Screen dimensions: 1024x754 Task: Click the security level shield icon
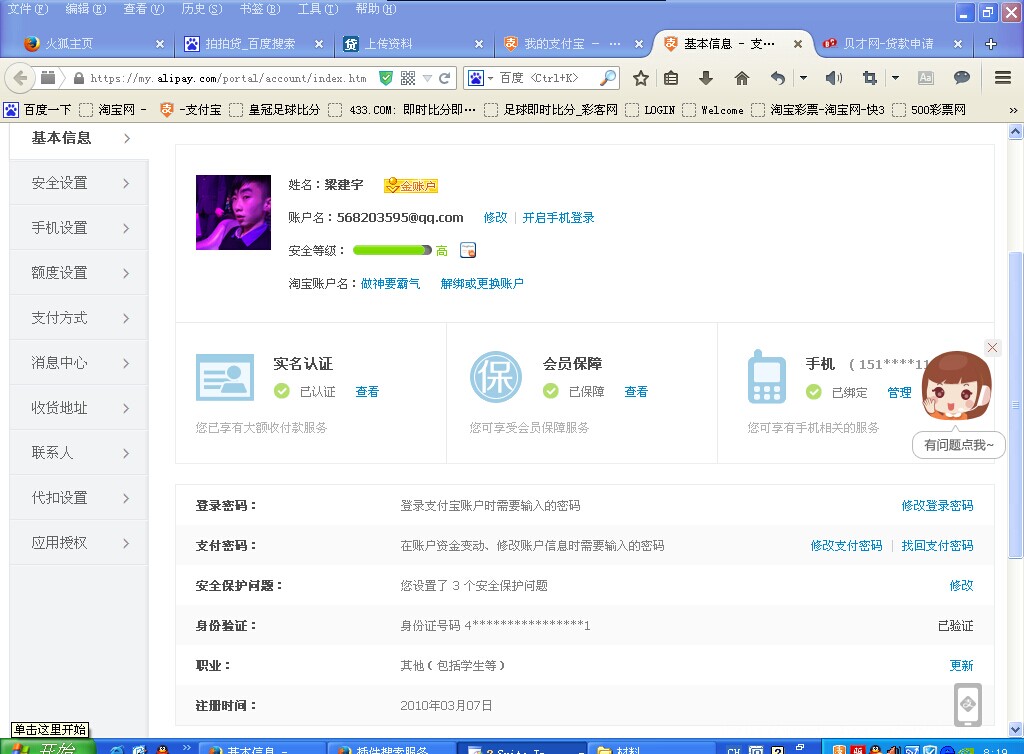point(468,250)
